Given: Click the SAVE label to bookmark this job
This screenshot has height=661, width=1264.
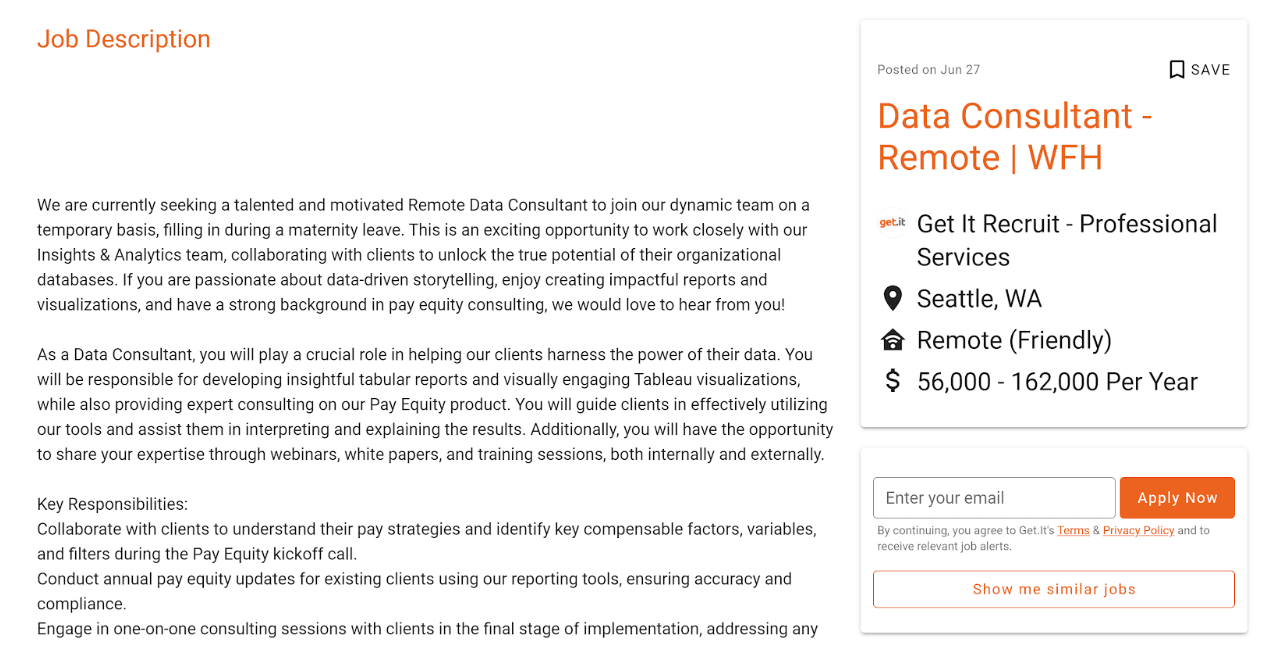Looking at the screenshot, I should (1211, 69).
